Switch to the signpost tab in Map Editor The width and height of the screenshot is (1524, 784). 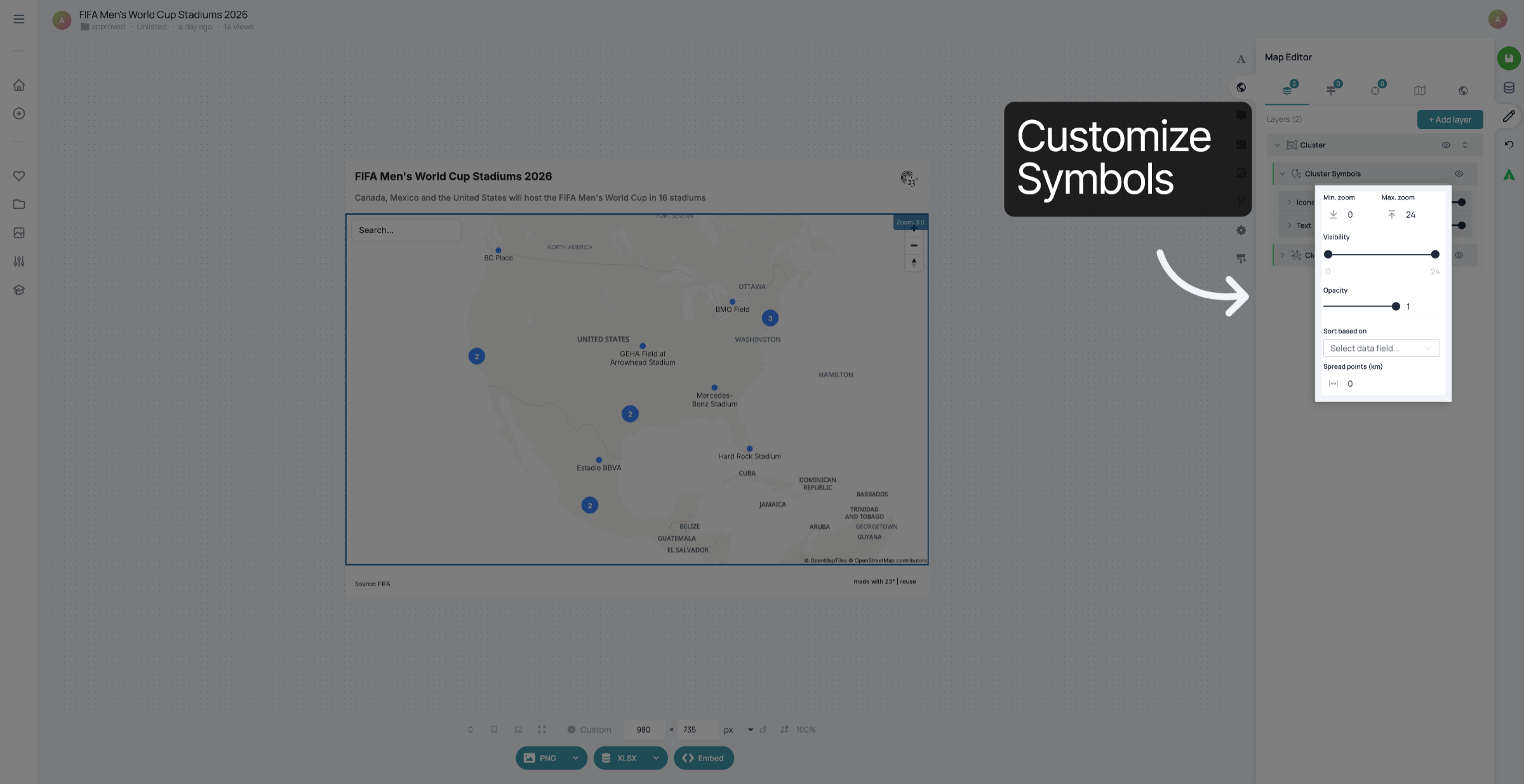pos(1332,90)
